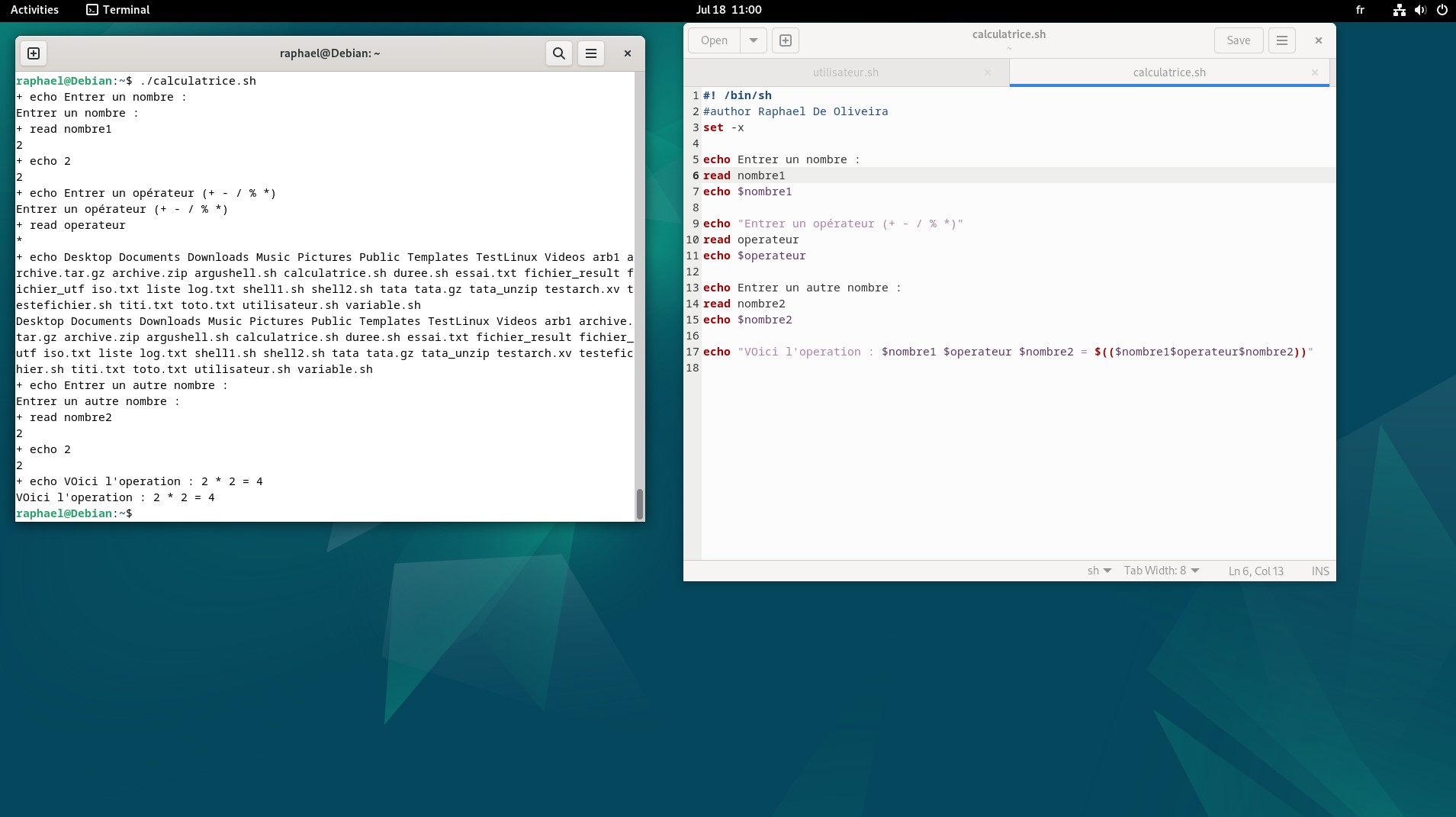Close the utilisateur.sh tab
This screenshot has height=817, width=1456.
point(988,72)
